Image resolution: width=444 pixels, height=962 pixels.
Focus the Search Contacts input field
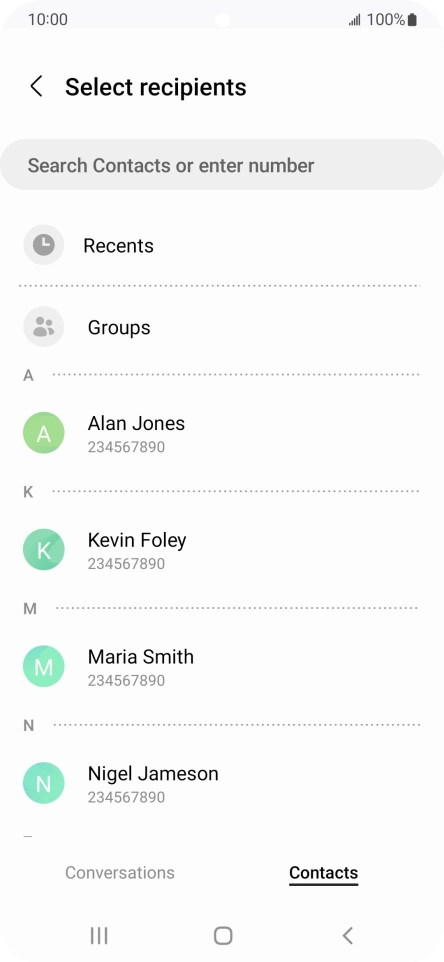point(222,164)
